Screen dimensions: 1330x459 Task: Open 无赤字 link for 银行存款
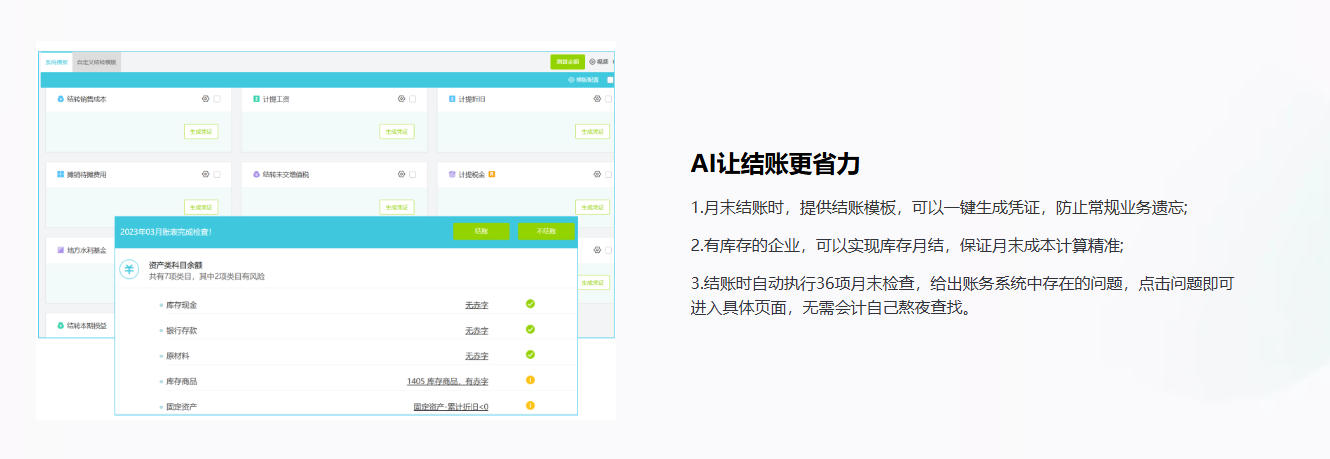(x=477, y=330)
